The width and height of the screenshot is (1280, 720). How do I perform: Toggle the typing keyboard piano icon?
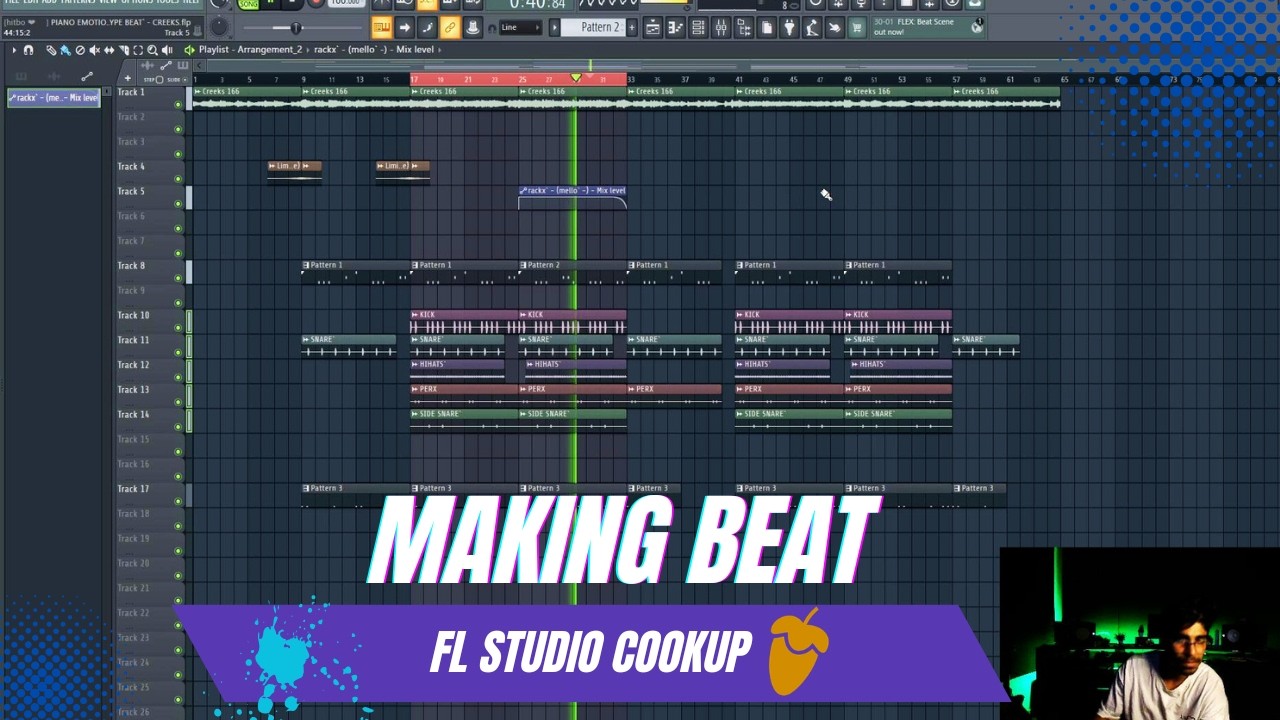tap(382, 27)
